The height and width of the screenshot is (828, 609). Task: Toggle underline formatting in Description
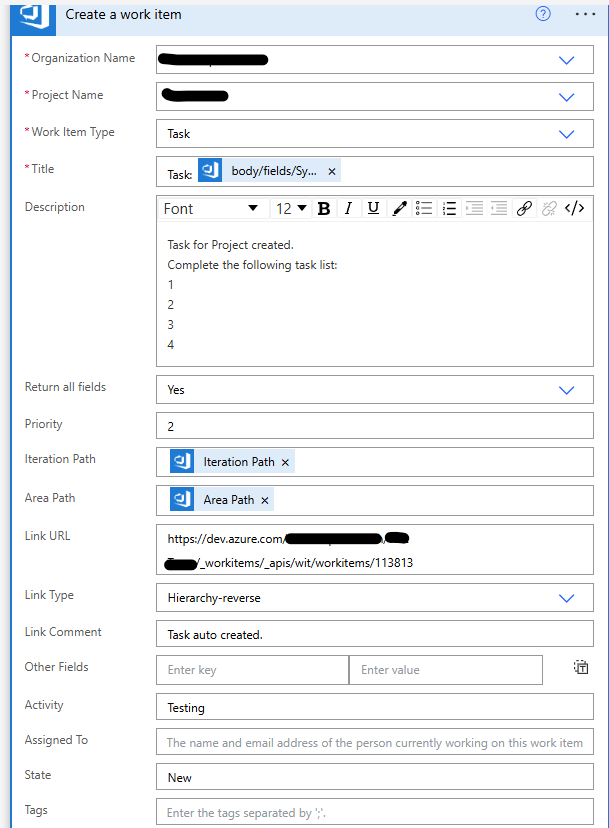click(x=373, y=209)
